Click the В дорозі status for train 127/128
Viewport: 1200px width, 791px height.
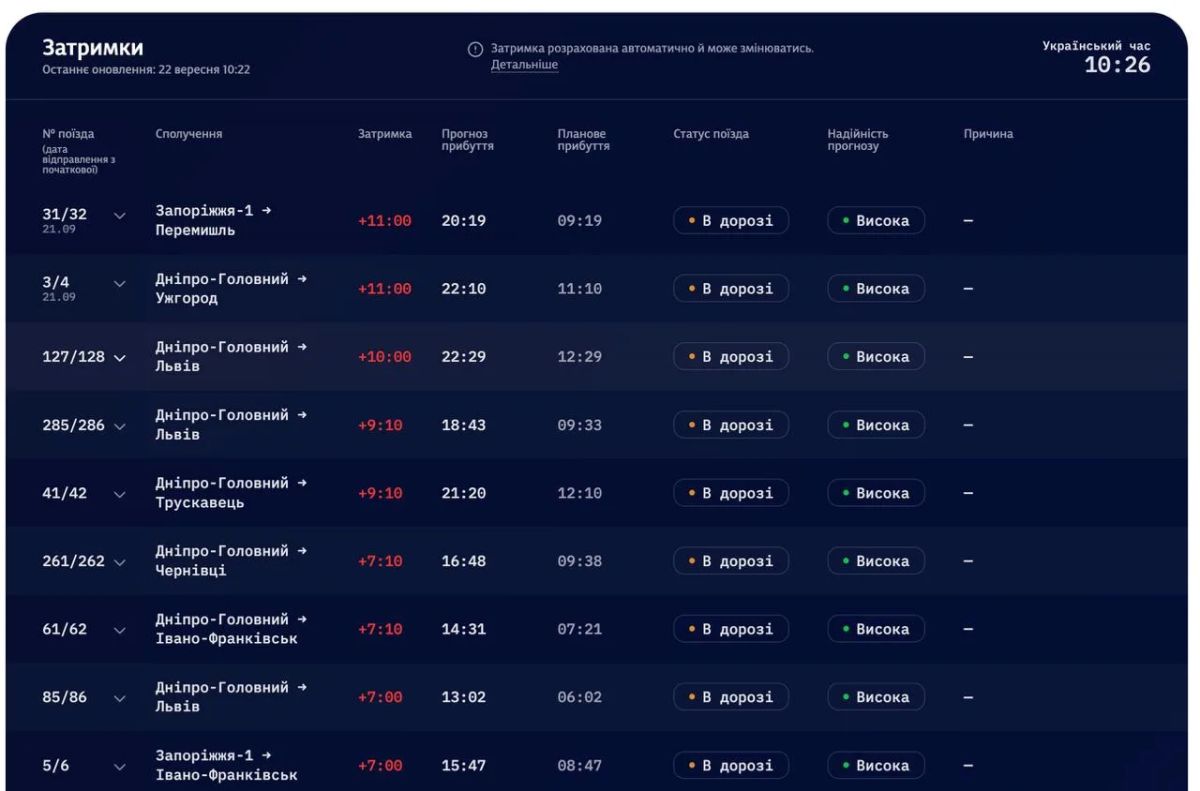pyautogui.click(x=731, y=357)
